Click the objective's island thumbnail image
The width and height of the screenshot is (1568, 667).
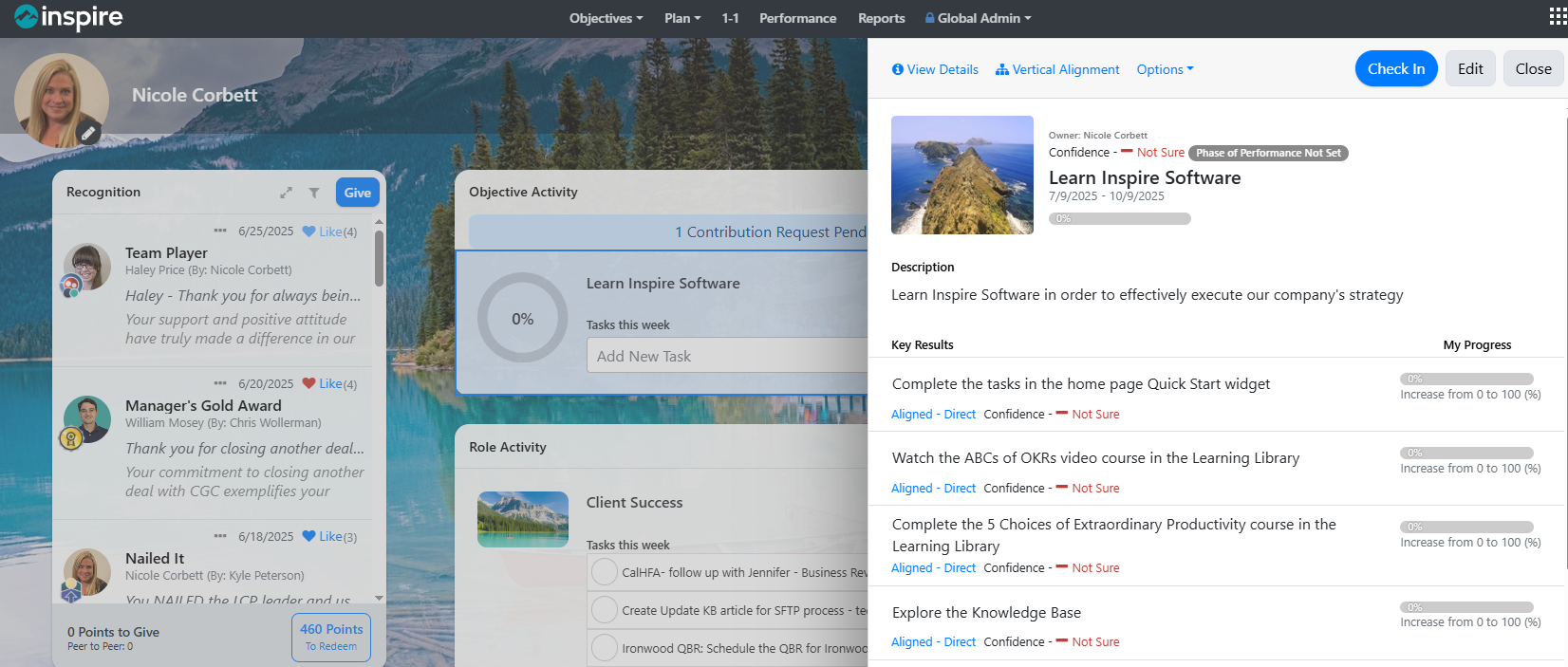click(x=962, y=175)
